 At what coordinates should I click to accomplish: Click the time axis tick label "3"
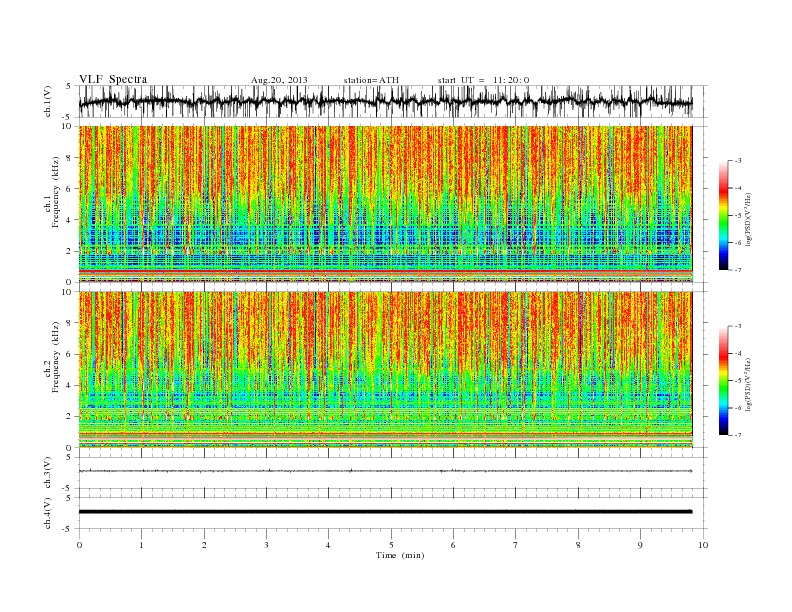[267, 545]
